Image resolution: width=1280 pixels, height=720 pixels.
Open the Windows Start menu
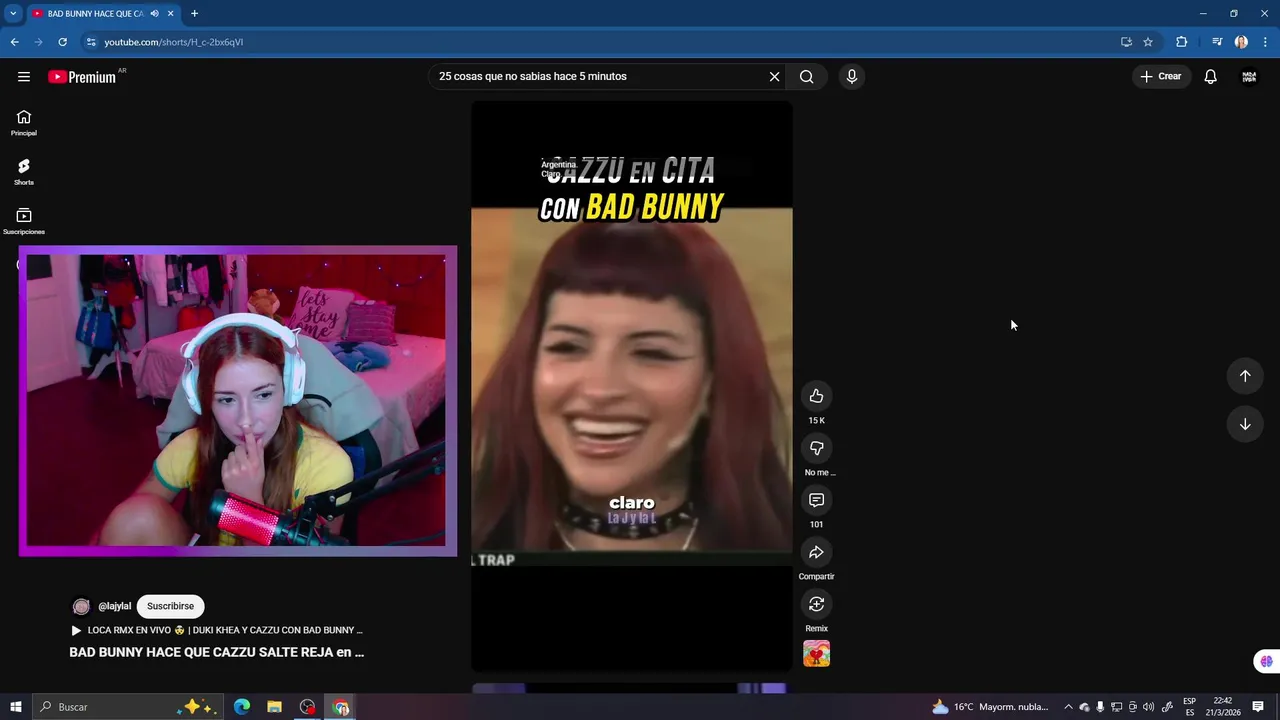15,707
